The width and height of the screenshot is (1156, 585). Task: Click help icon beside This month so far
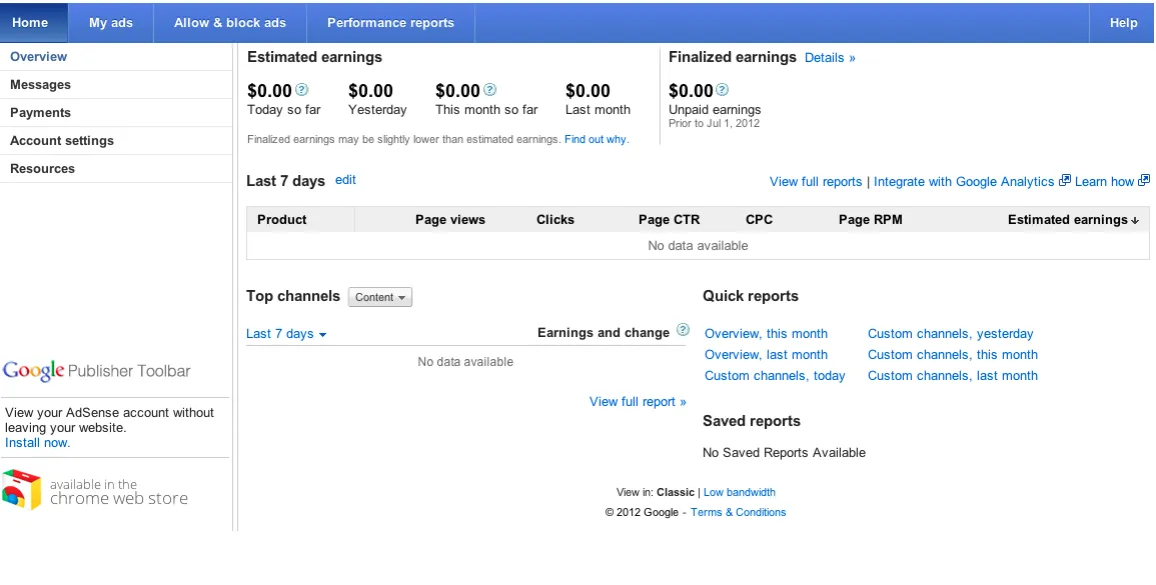point(490,90)
